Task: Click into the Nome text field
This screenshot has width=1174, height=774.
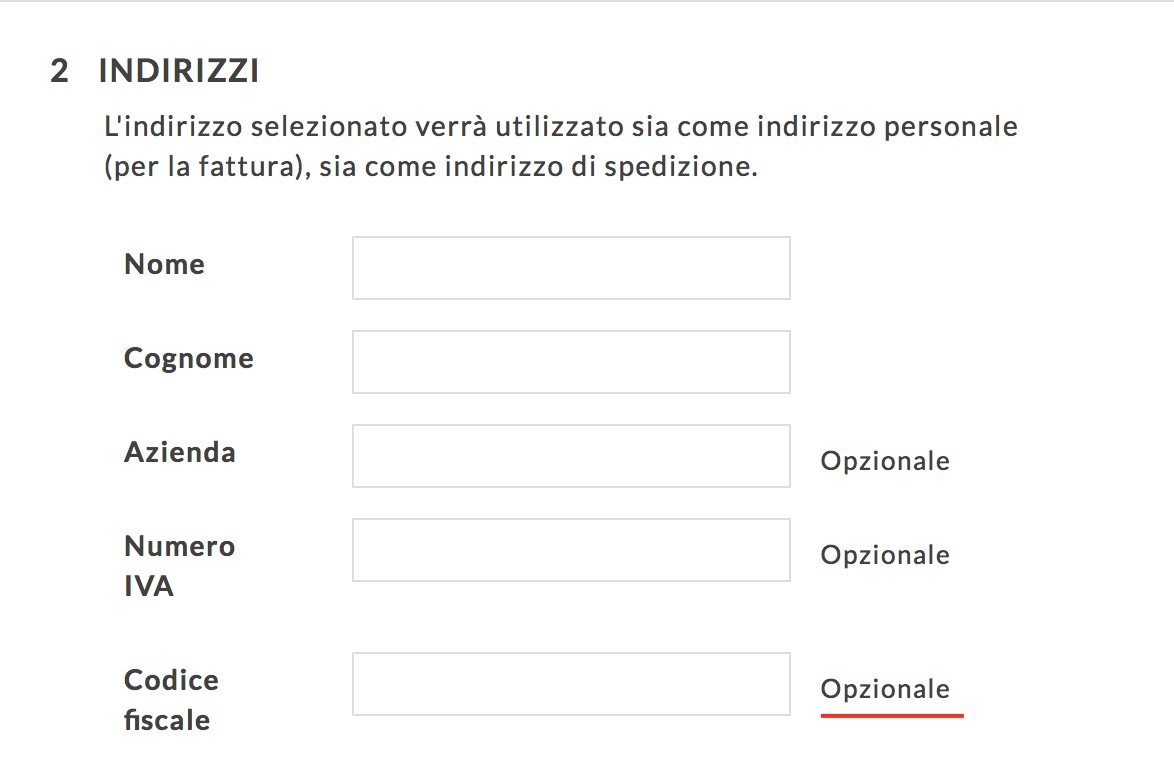Action: click(571, 268)
